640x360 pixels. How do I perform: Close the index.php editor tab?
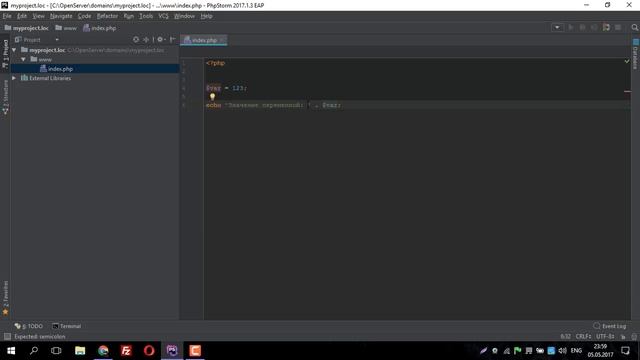pyautogui.click(x=222, y=40)
